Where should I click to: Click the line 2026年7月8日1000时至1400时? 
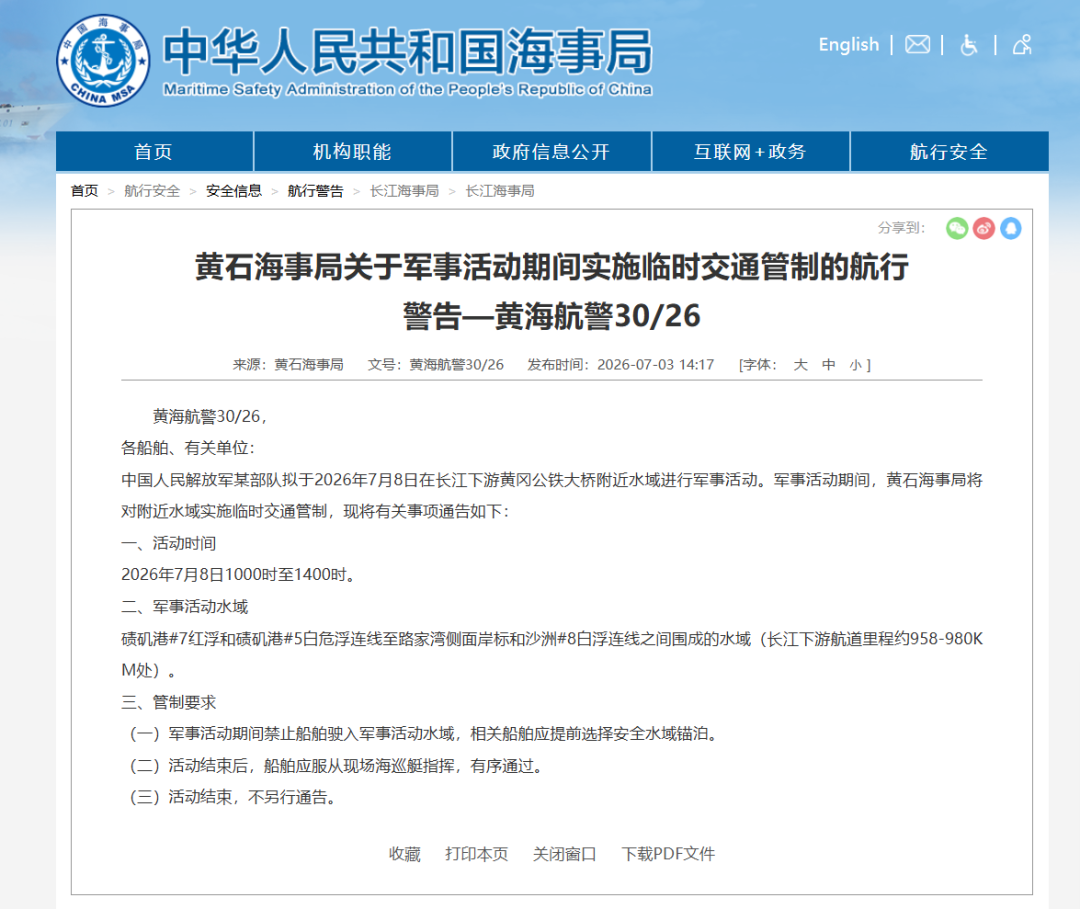tap(239, 574)
